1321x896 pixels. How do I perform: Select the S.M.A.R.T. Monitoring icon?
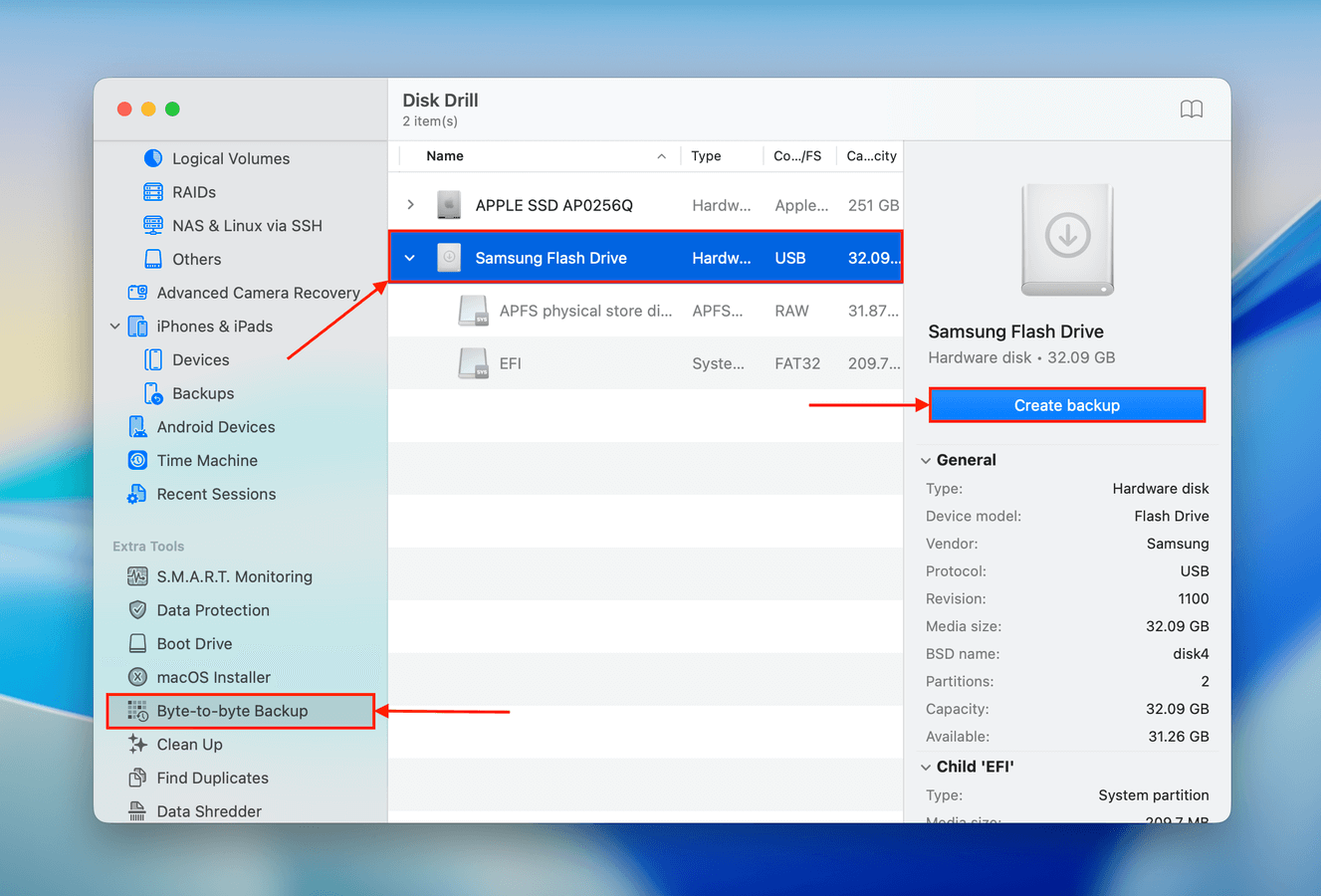[x=137, y=576]
